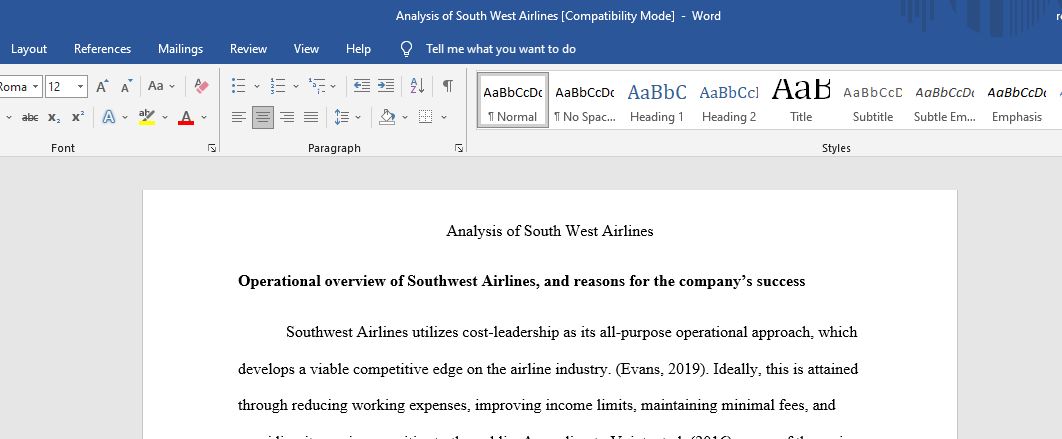Decrease paragraph indent

tap(362, 85)
